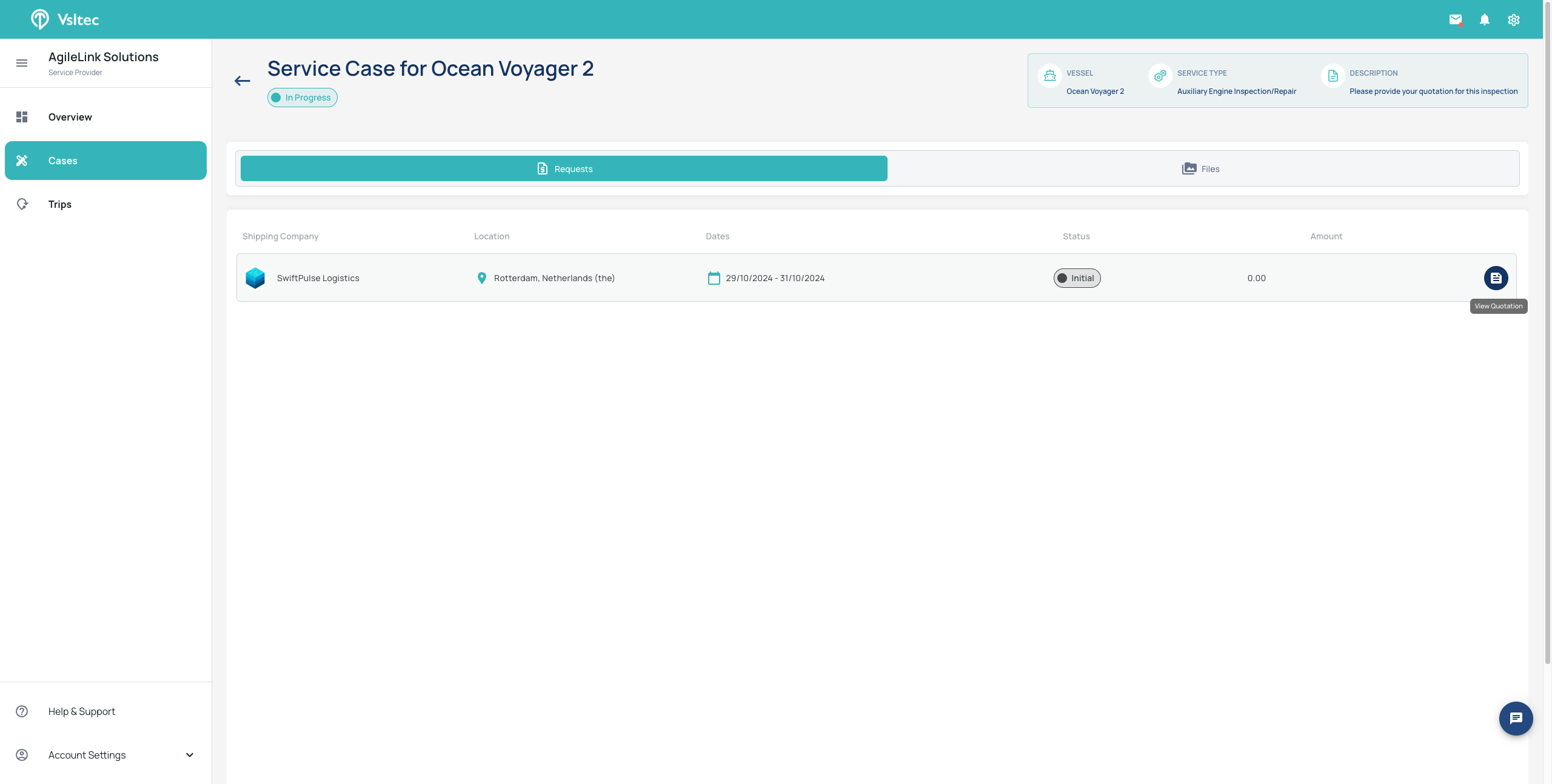Click the Account Settings person icon
The height and width of the screenshot is (784, 1552).
click(22, 755)
